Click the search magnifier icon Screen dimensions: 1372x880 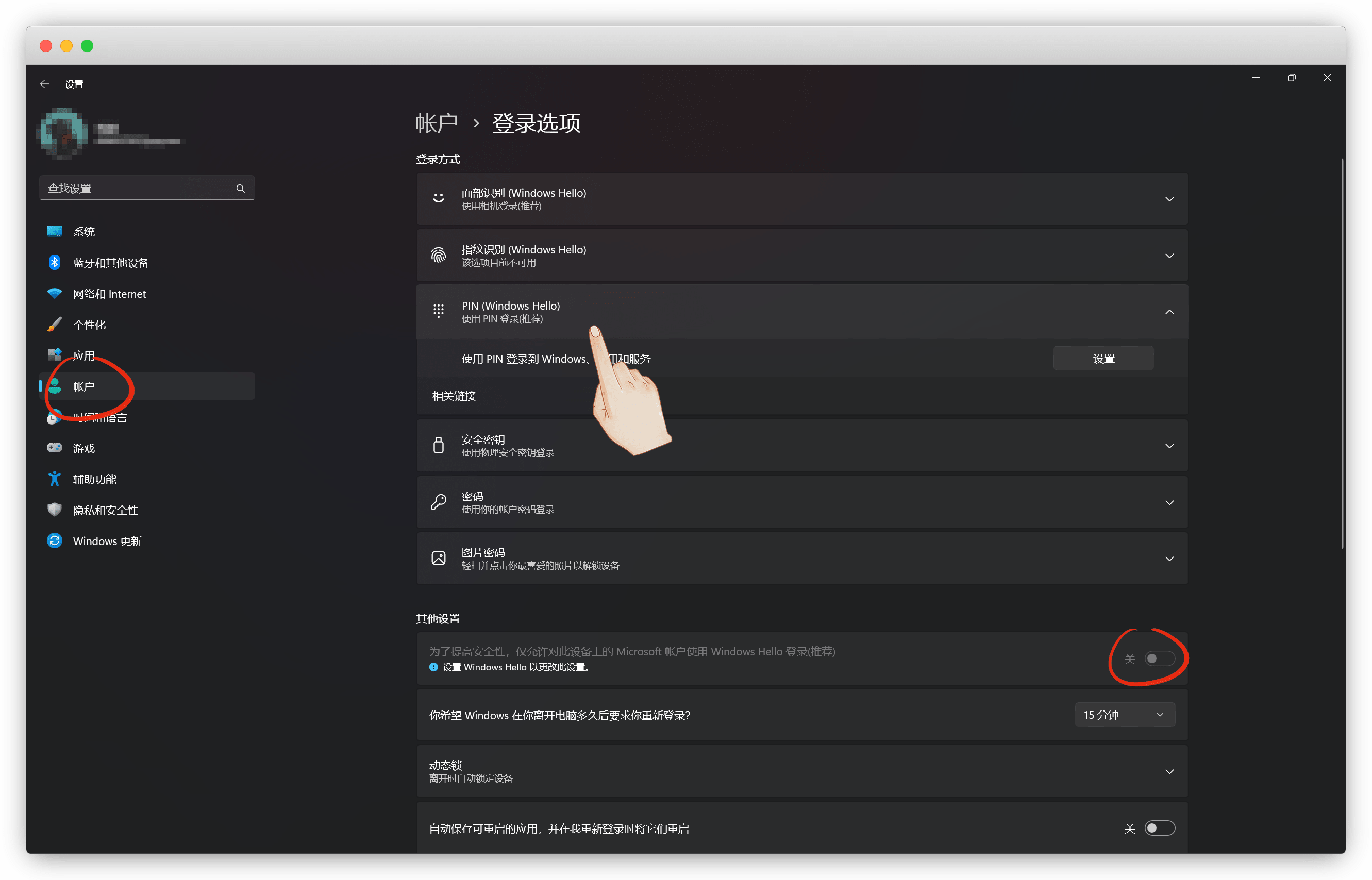[241, 189]
